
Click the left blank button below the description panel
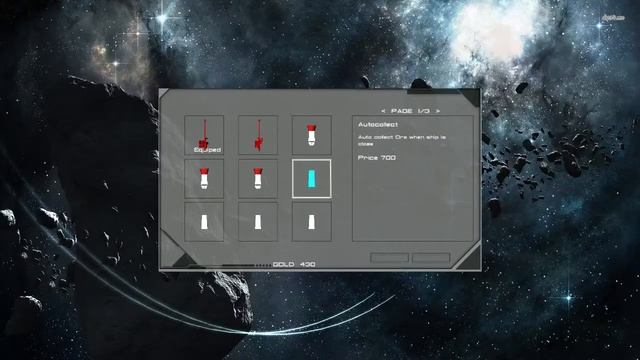[x=389, y=258]
